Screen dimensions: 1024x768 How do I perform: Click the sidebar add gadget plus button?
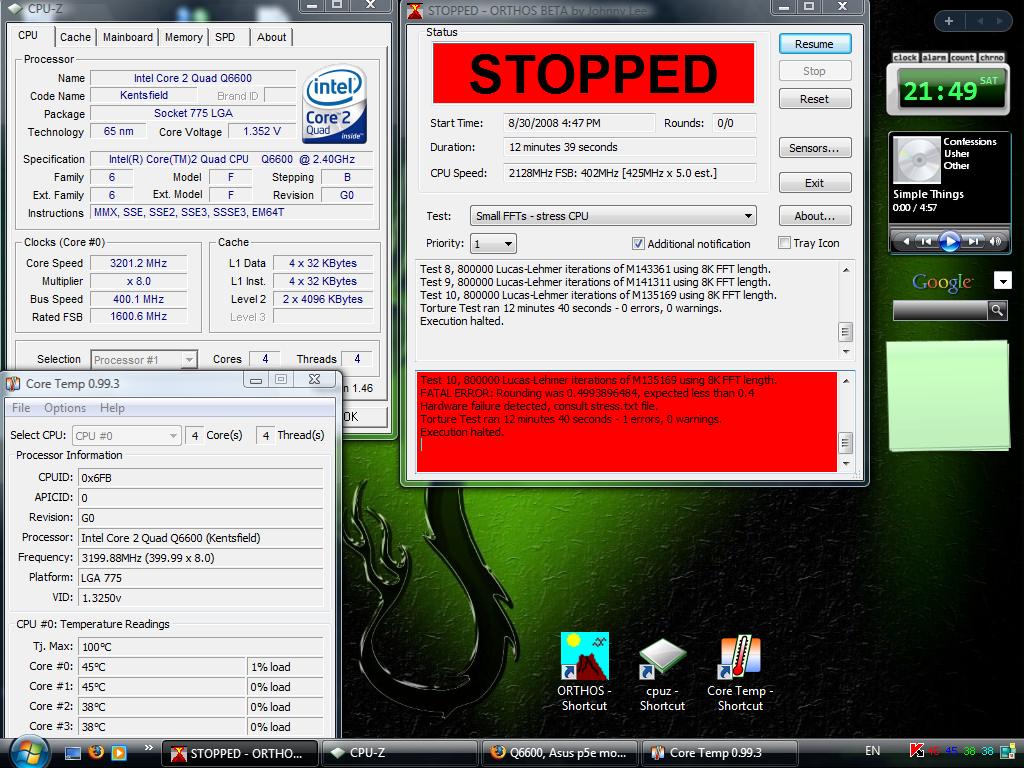(948, 21)
